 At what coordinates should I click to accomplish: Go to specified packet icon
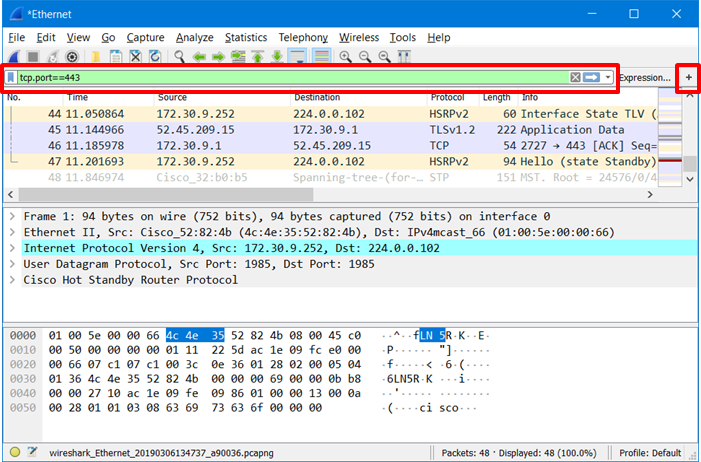(238, 57)
